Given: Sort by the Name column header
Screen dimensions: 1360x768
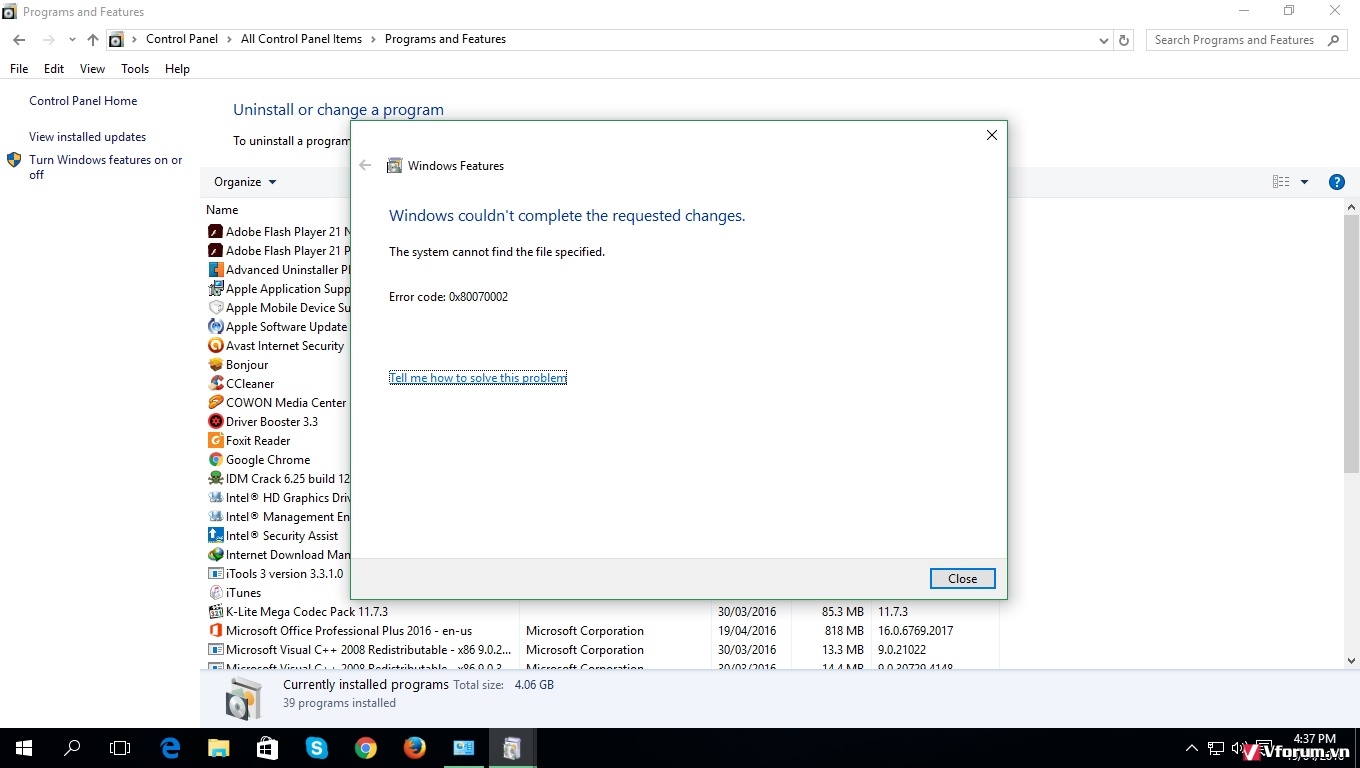Looking at the screenshot, I should click(x=222, y=210).
